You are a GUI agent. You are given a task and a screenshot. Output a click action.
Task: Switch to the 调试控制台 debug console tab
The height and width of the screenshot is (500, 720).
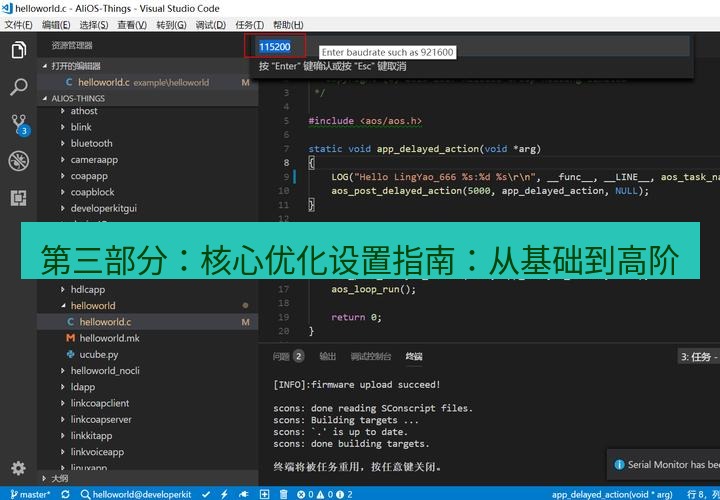[x=371, y=356]
